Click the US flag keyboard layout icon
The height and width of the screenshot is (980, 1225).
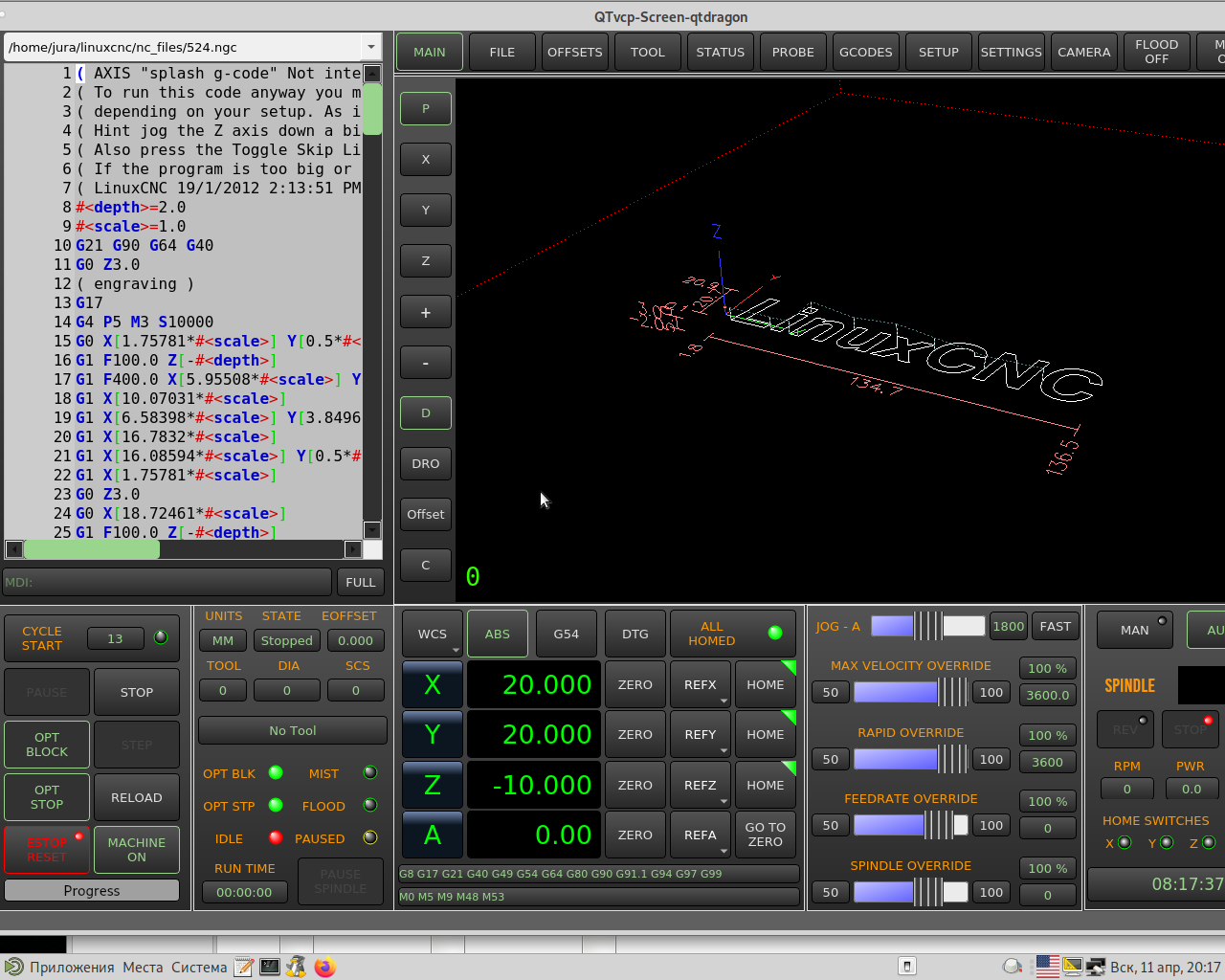[1048, 967]
